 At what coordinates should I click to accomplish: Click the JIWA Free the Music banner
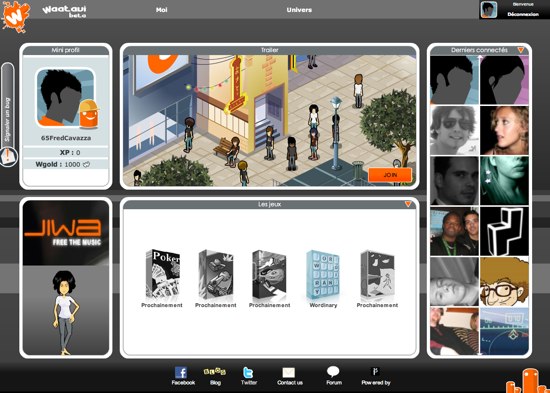coord(66,233)
